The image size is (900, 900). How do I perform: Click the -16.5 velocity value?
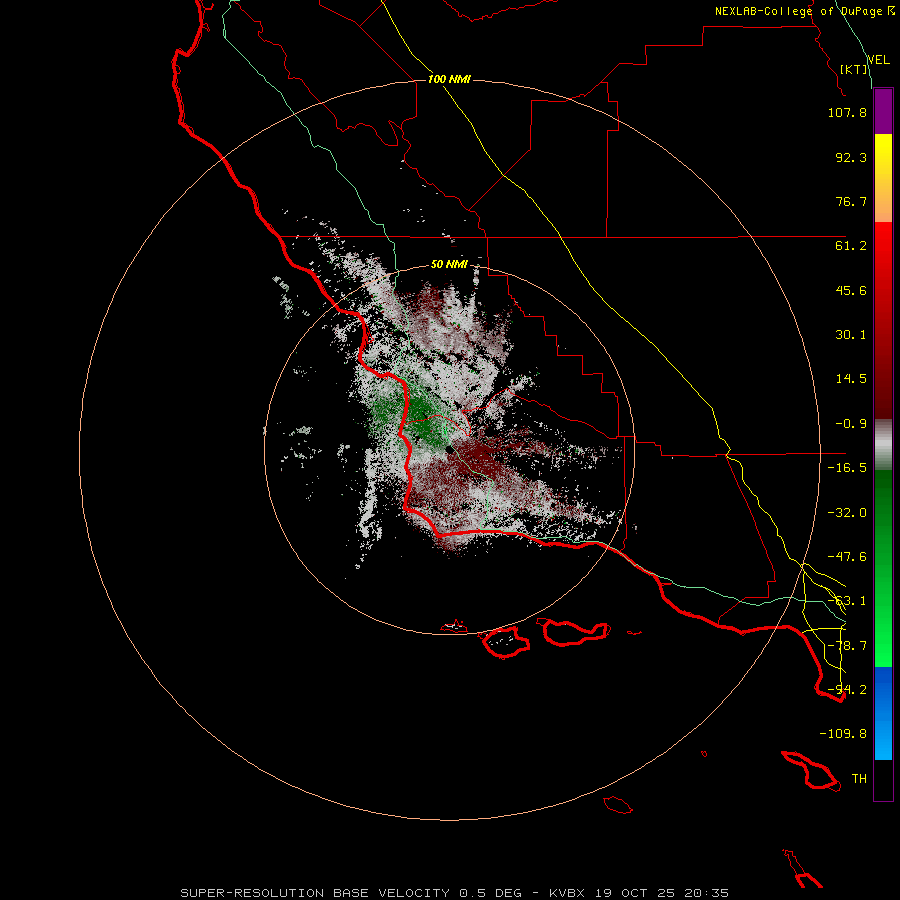click(847, 468)
